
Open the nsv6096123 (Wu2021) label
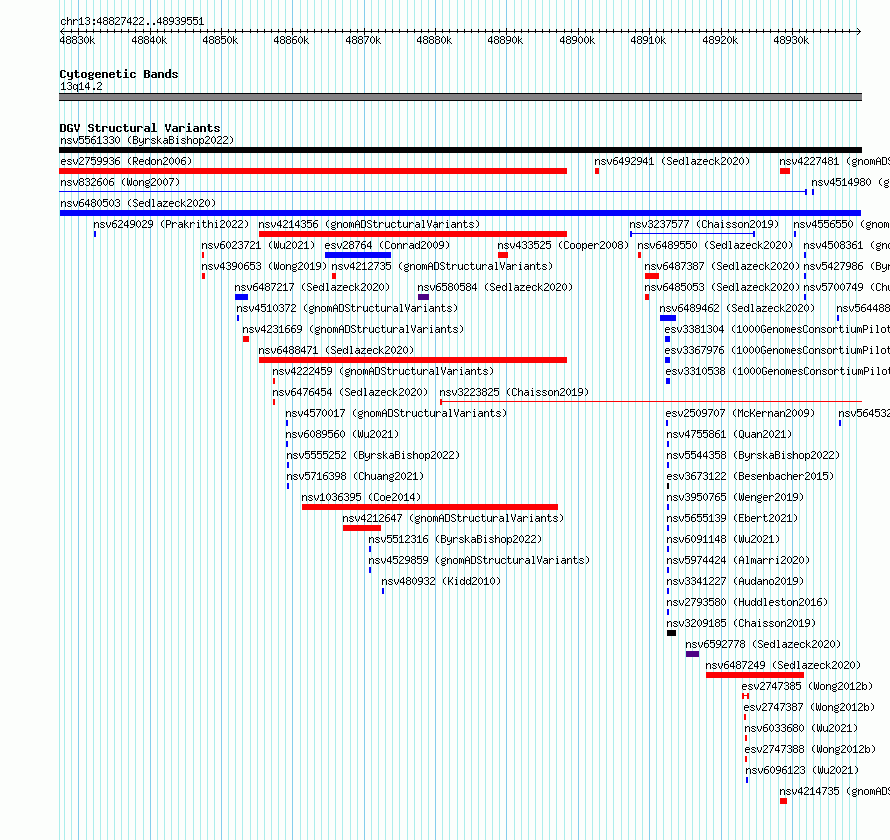coord(802,770)
